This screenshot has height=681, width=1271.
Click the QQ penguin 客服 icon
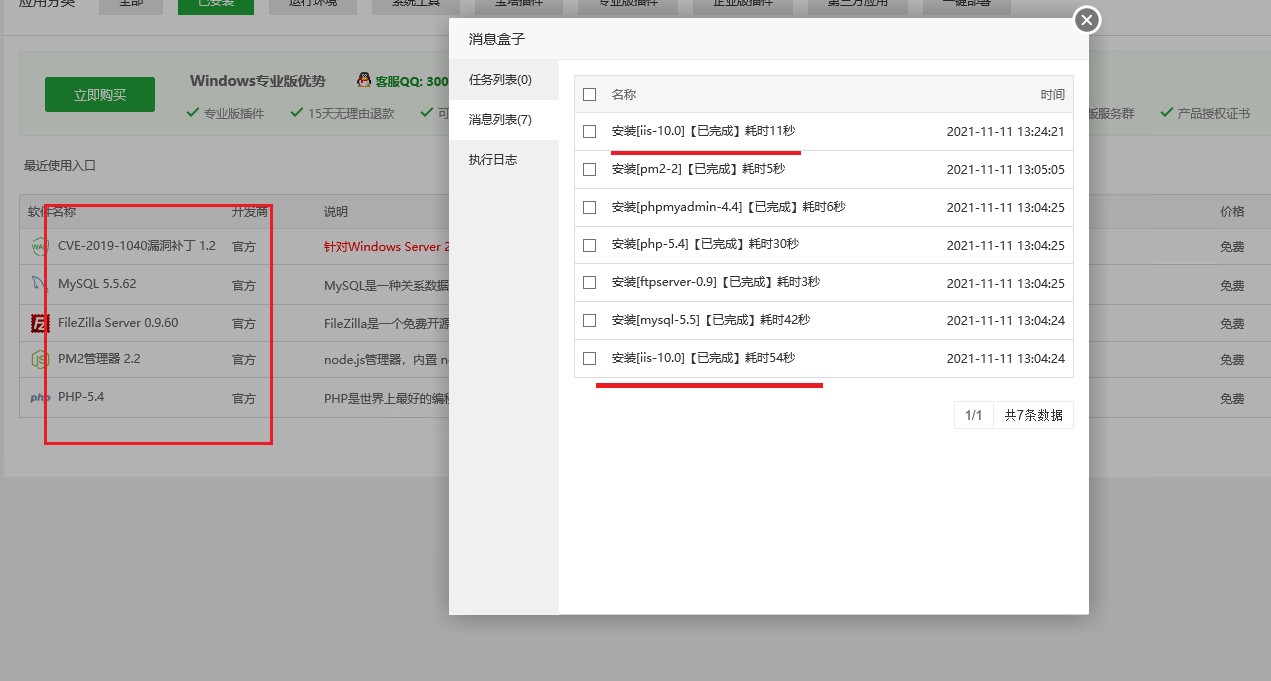point(365,80)
